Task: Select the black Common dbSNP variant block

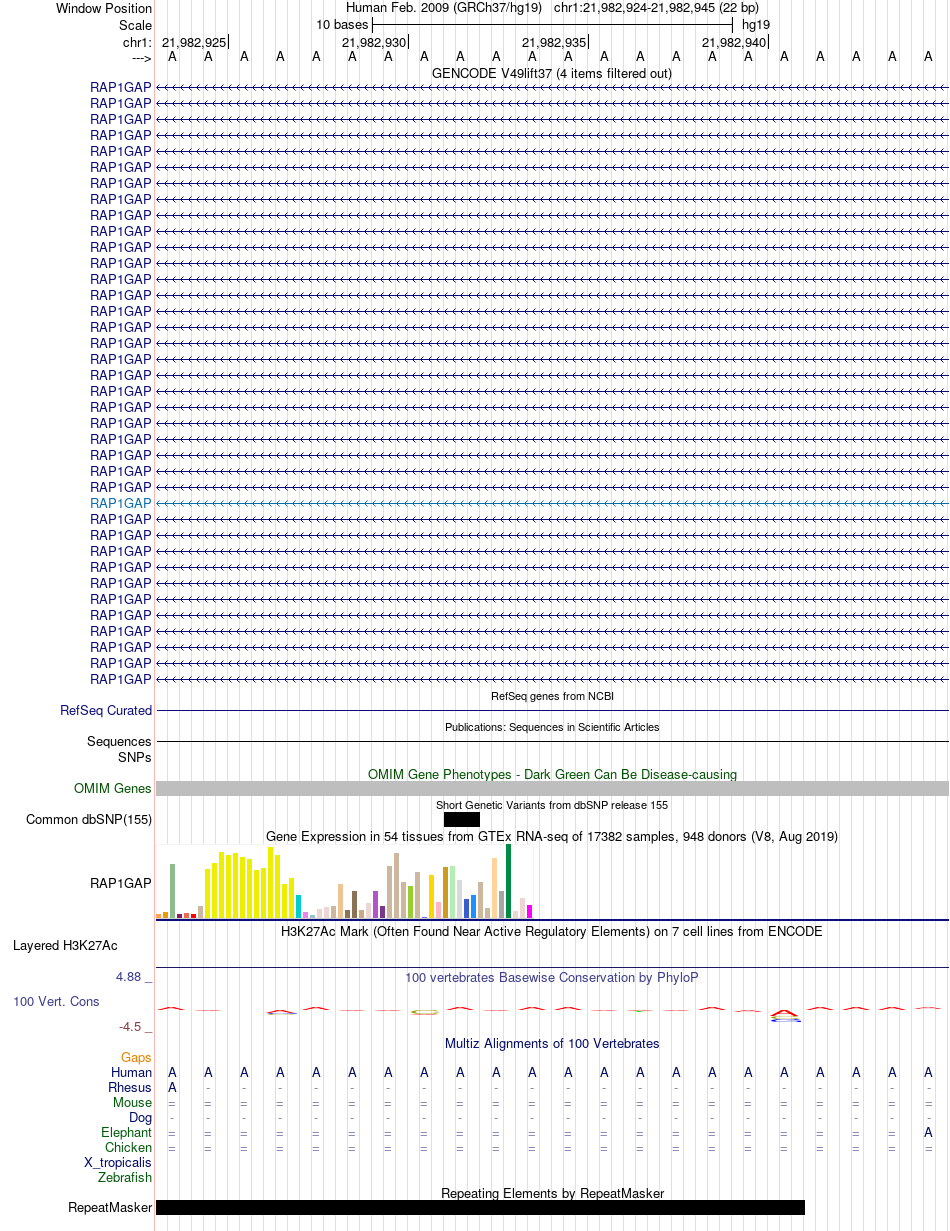Action: click(x=462, y=820)
